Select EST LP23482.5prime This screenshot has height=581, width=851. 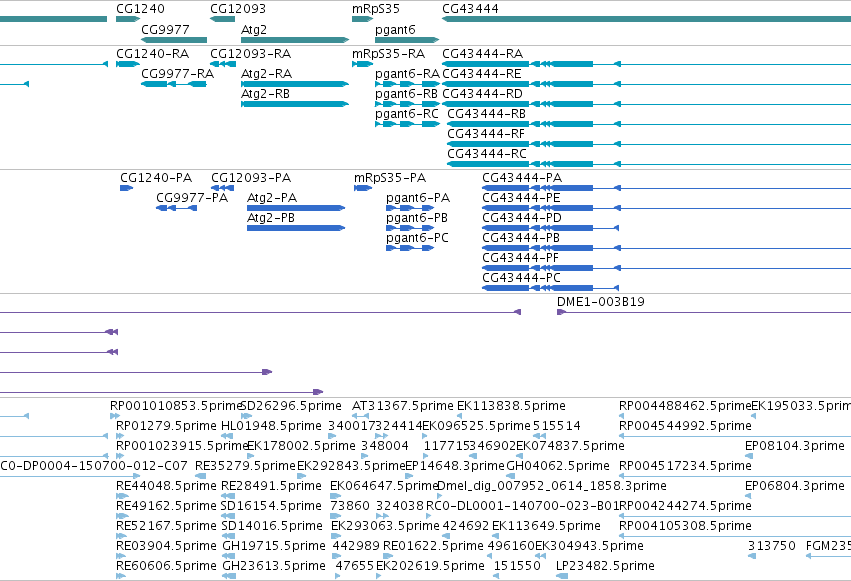(562, 576)
